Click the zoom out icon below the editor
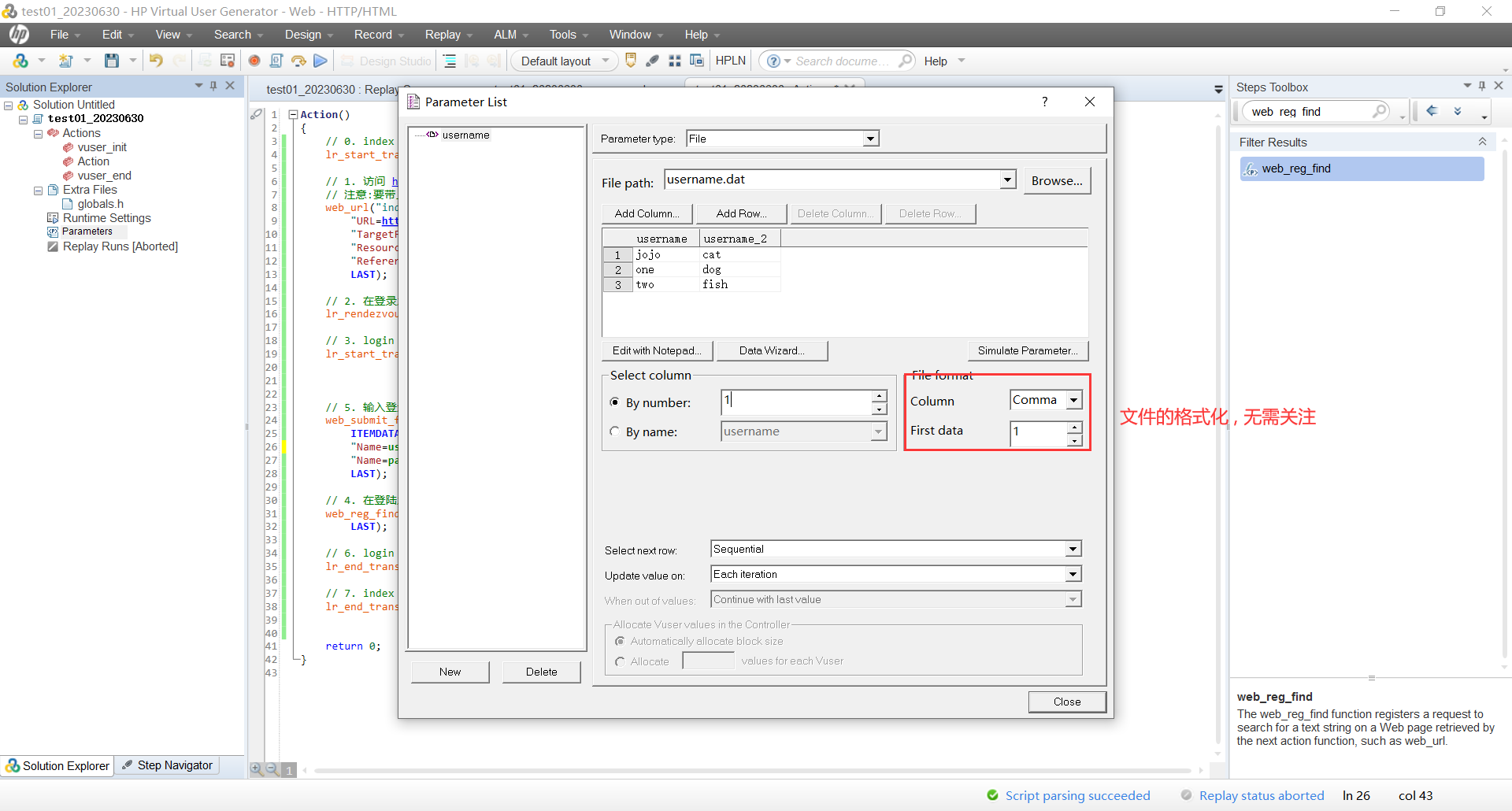1512x811 pixels. coord(272,769)
